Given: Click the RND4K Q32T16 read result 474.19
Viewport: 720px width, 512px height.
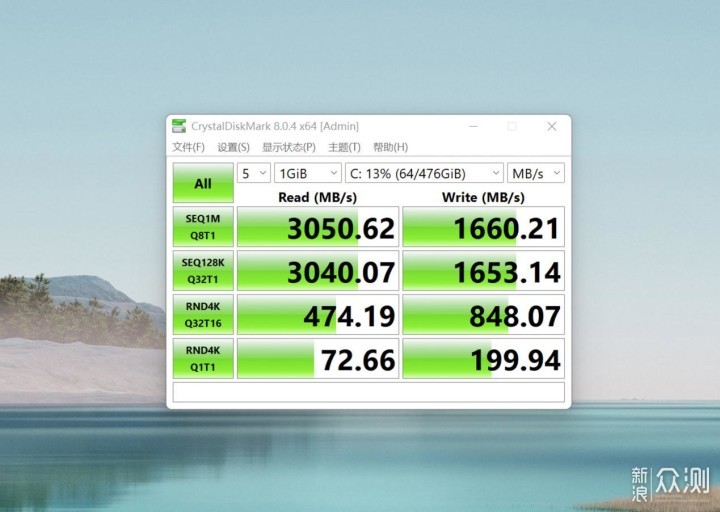Looking at the screenshot, I should click(318, 315).
